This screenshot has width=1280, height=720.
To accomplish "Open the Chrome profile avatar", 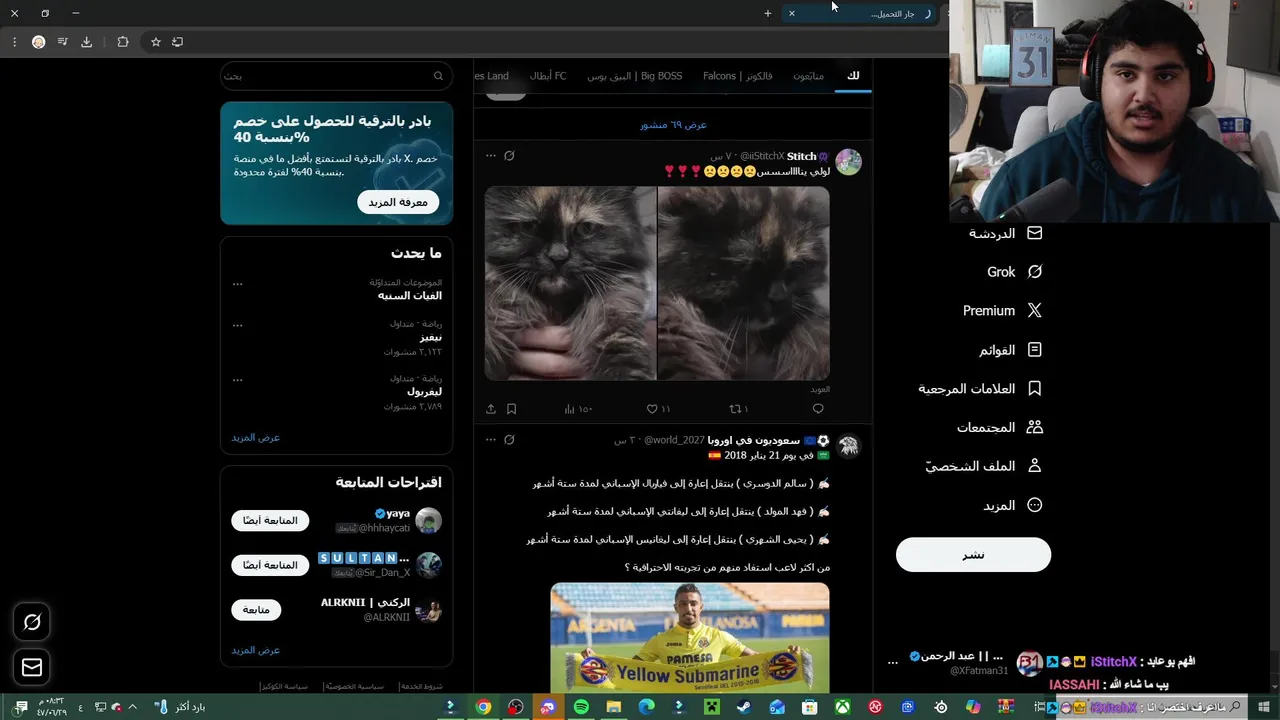I will click(x=39, y=42).
